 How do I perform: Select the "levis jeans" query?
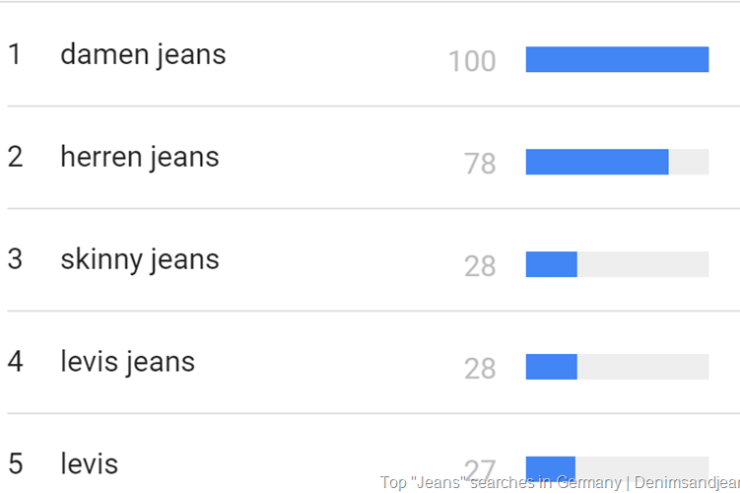coord(127,362)
